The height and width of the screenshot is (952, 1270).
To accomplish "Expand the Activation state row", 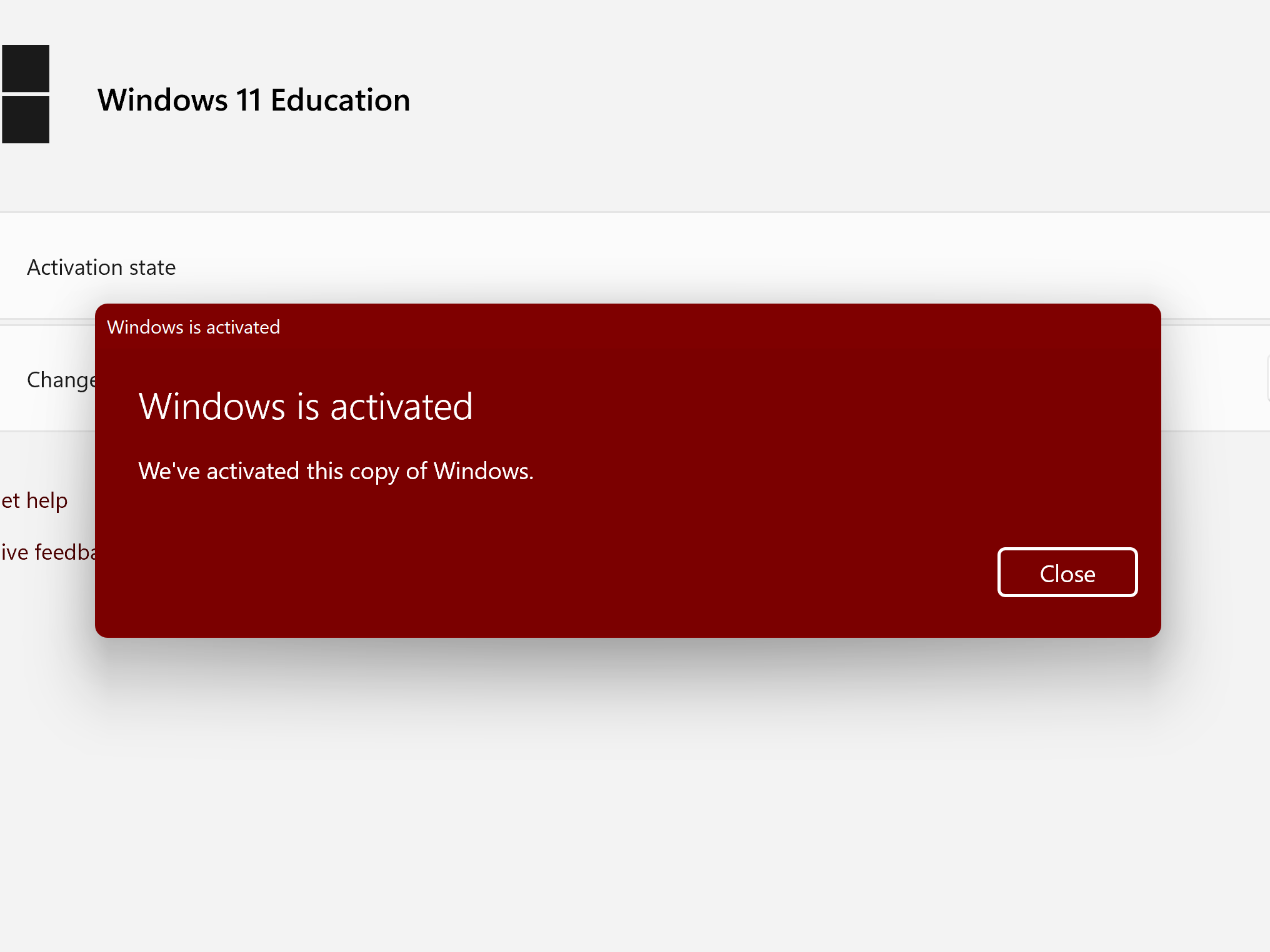I will [x=635, y=267].
